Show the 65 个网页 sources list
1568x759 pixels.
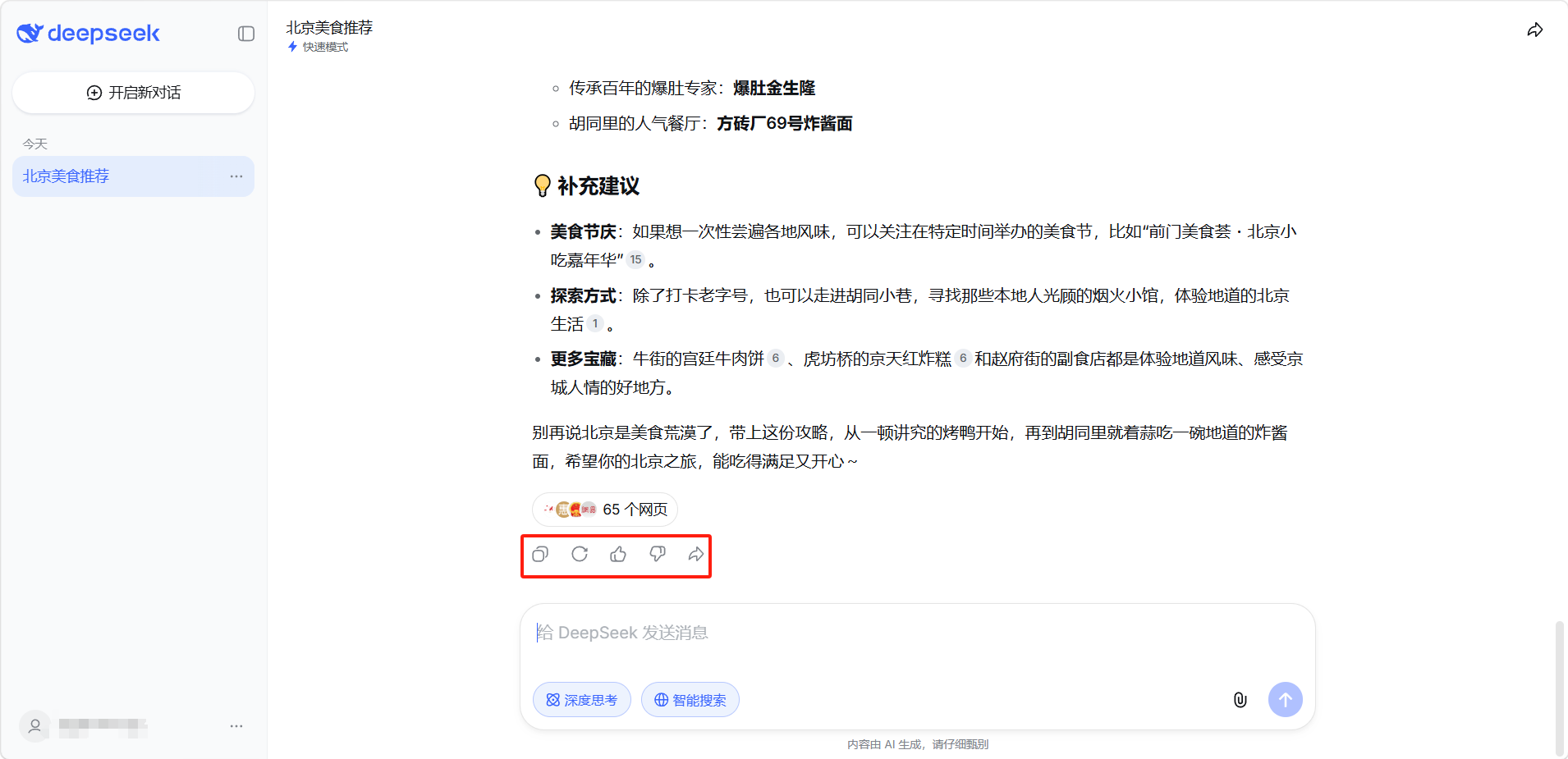pyautogui.click(x=605, y=510)
